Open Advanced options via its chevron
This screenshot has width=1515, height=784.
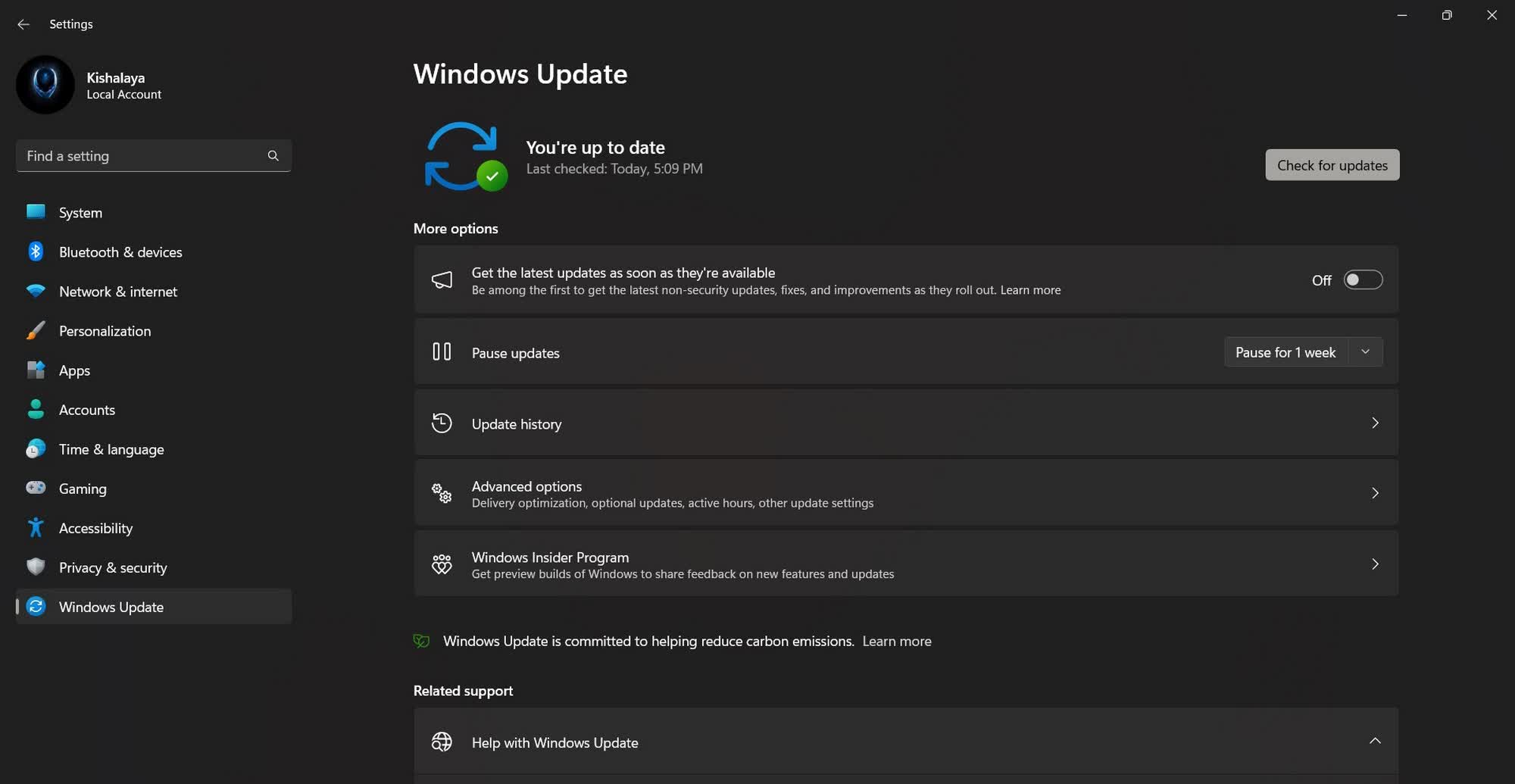click(1375, 493)
